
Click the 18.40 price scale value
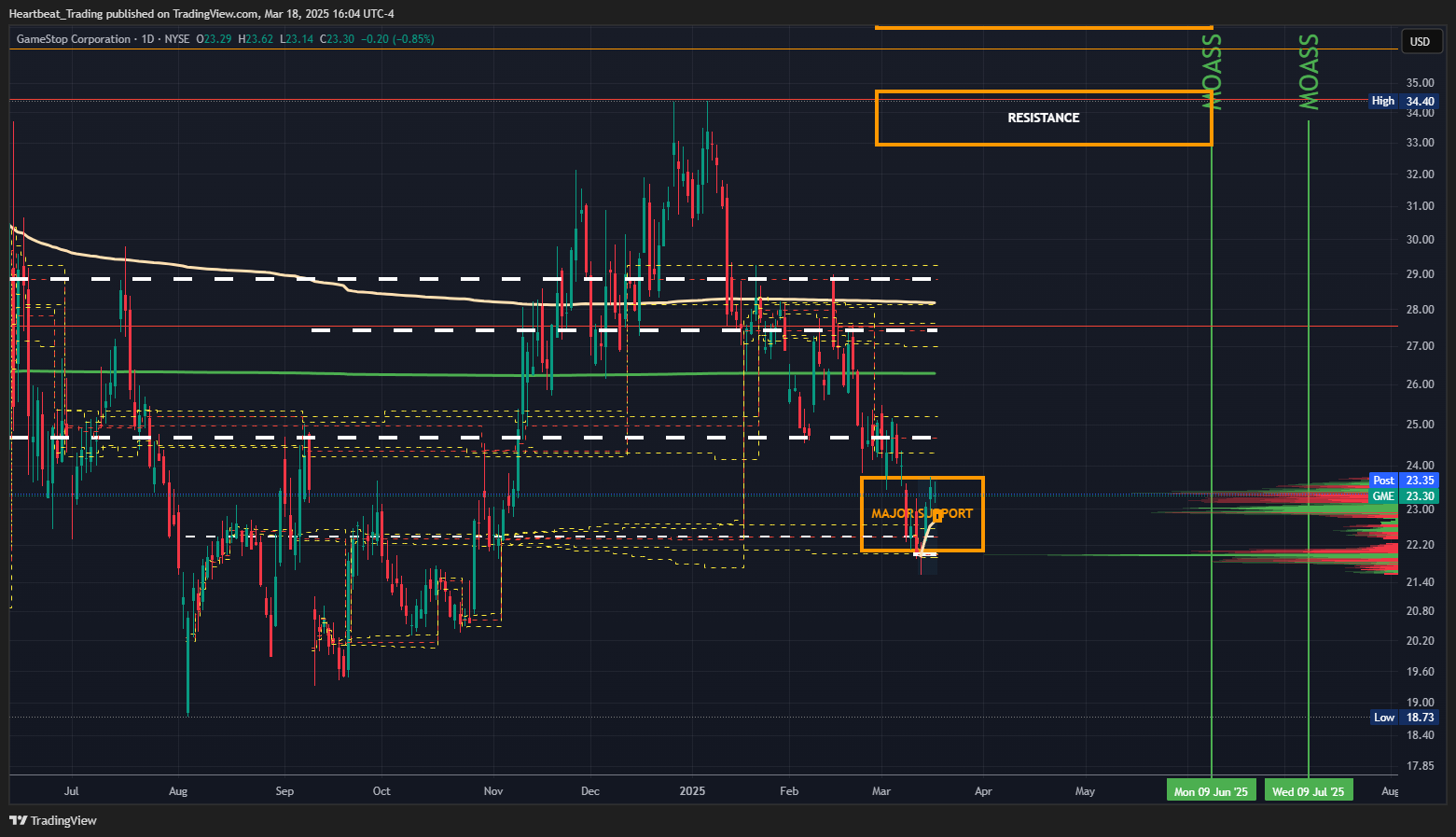point(1420,735)
